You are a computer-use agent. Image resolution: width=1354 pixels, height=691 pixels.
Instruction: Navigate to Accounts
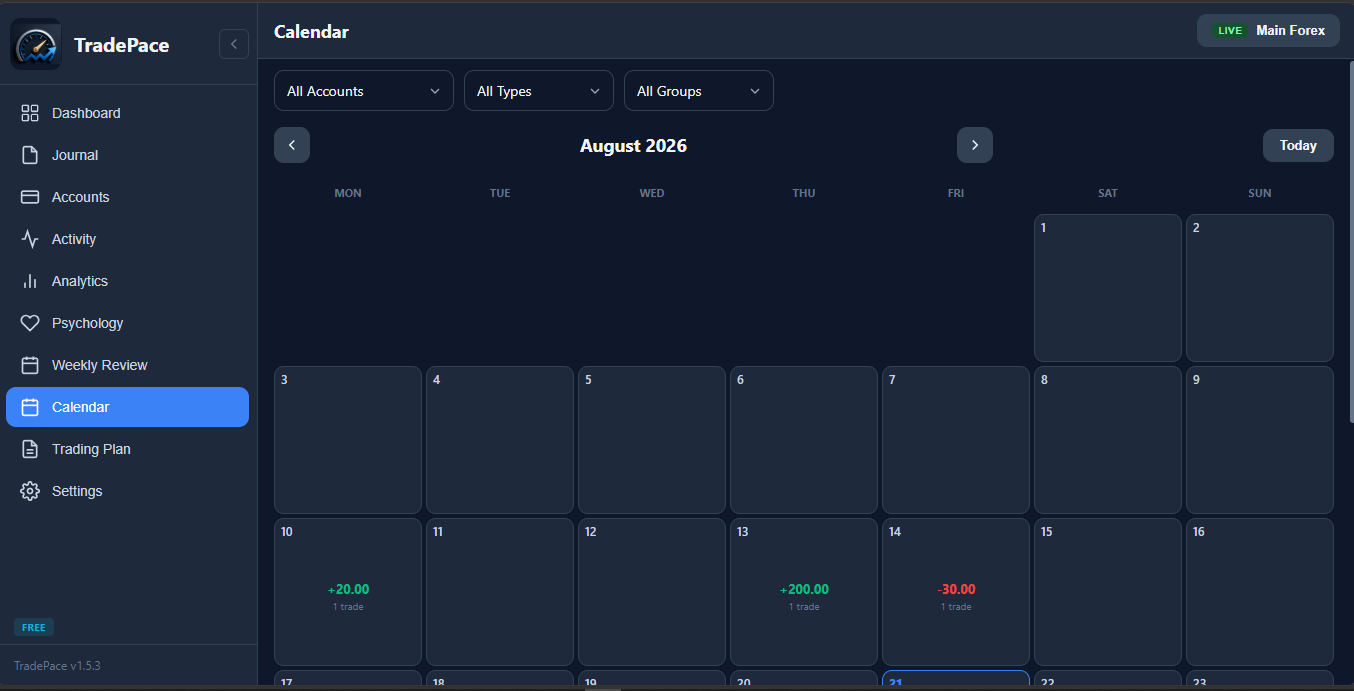tap(127, 197)
